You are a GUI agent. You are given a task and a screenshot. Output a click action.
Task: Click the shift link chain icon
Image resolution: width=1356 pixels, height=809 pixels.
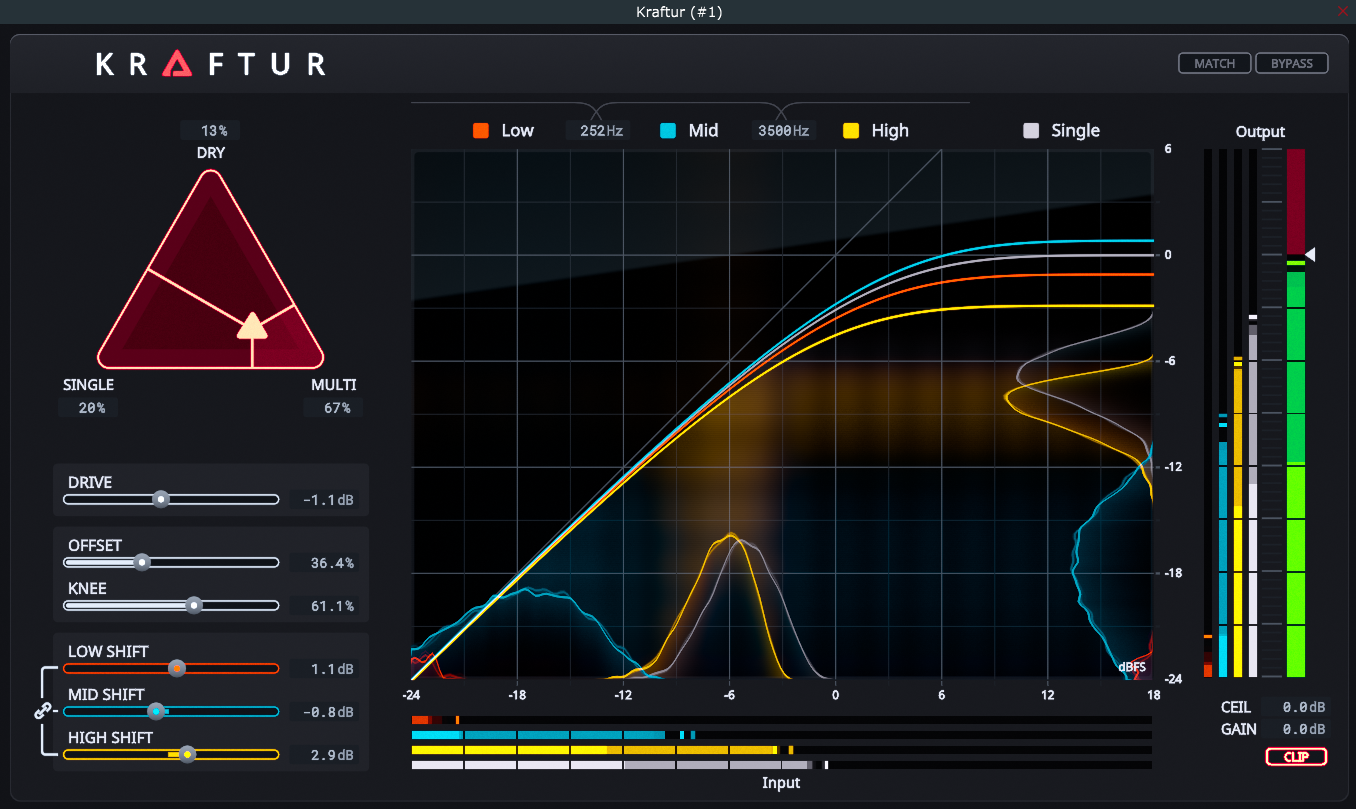42,712
